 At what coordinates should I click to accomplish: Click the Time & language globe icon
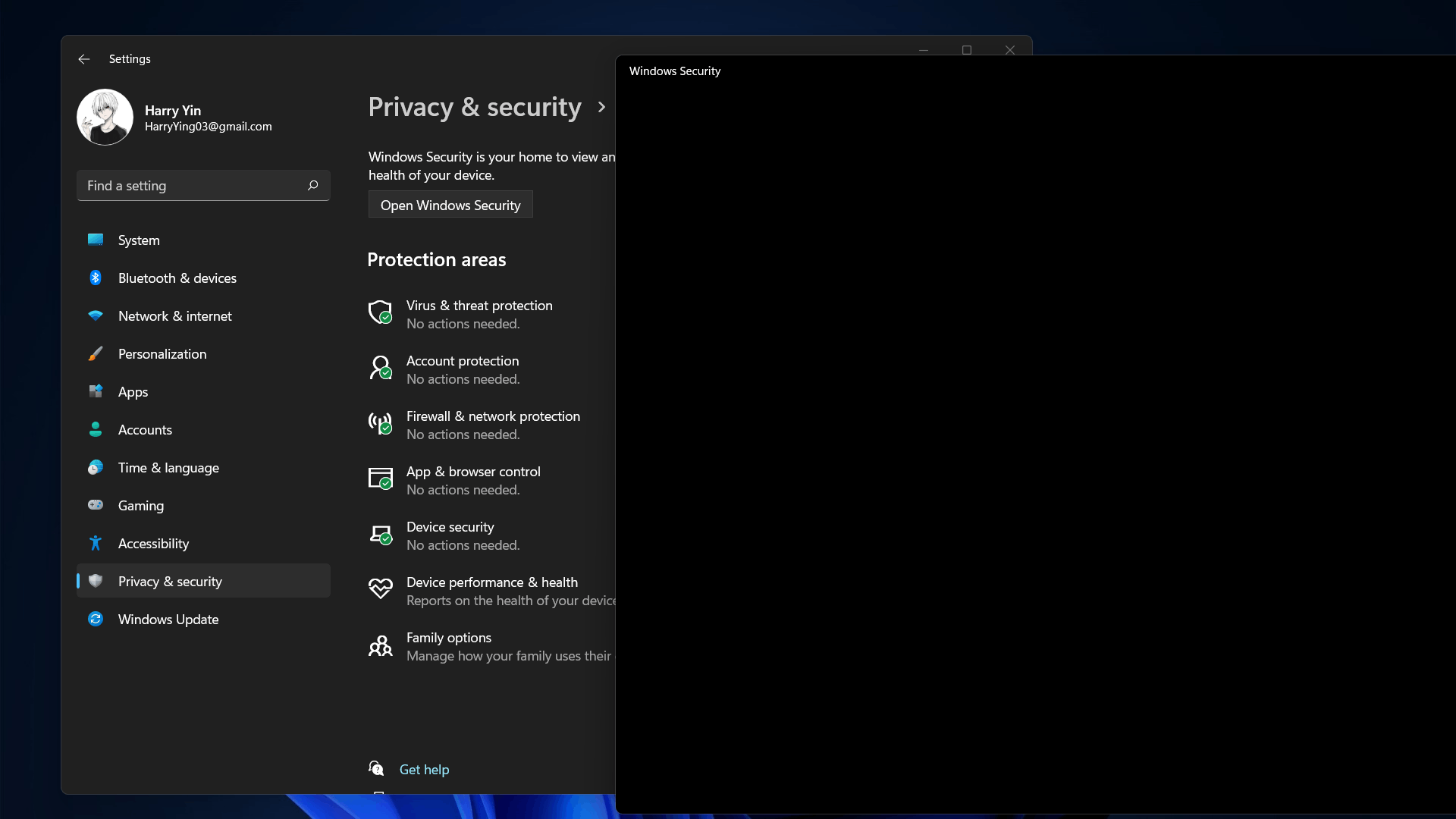click(x=96, y=467)
